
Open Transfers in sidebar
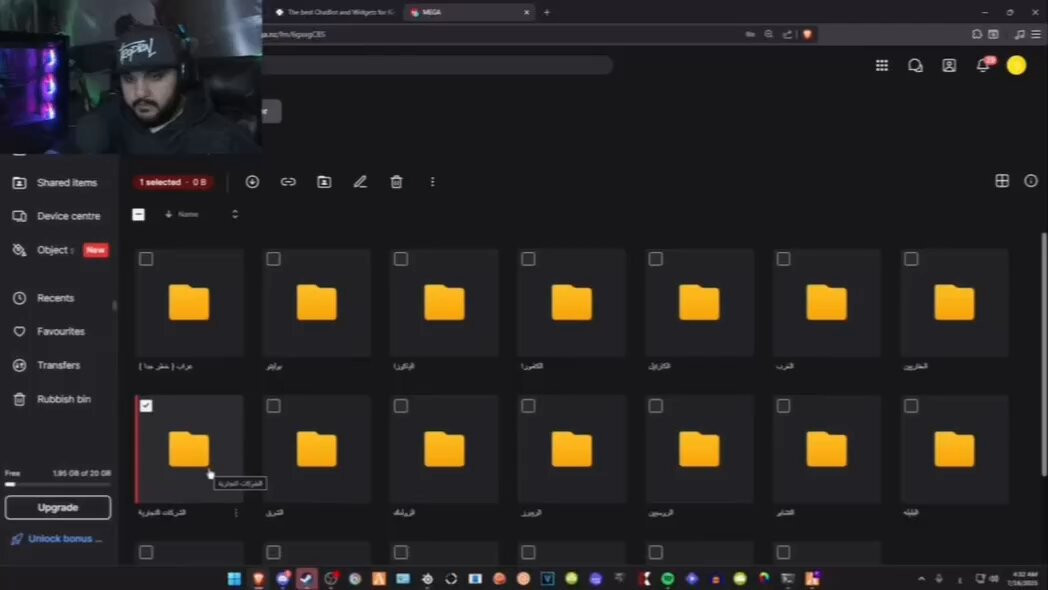(x=58, y=365)
